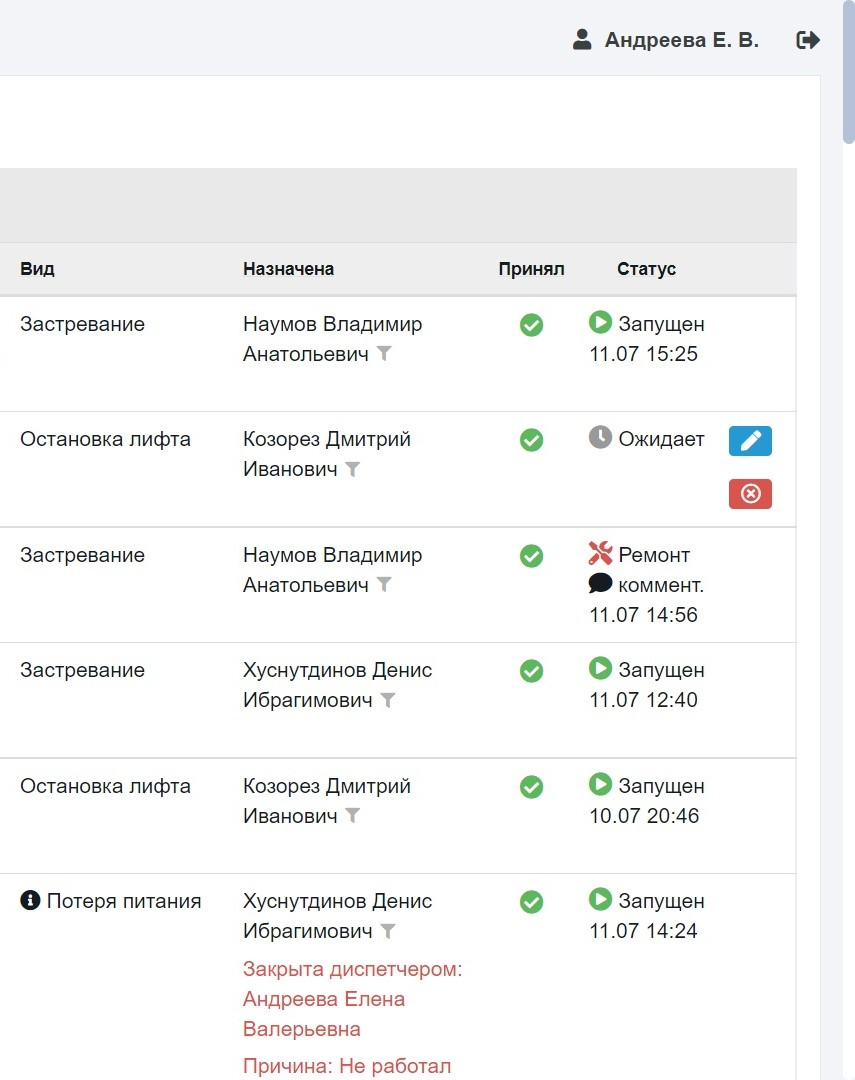Click the Назначена column header
This screenshot has height=1080, width=855.
pos(288,269)
